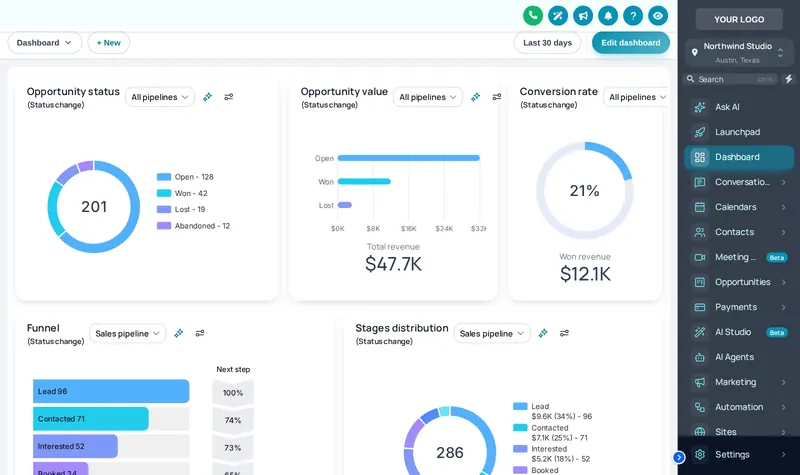
Task: Click the Open - 128 legend swatch
Action: 164,177
